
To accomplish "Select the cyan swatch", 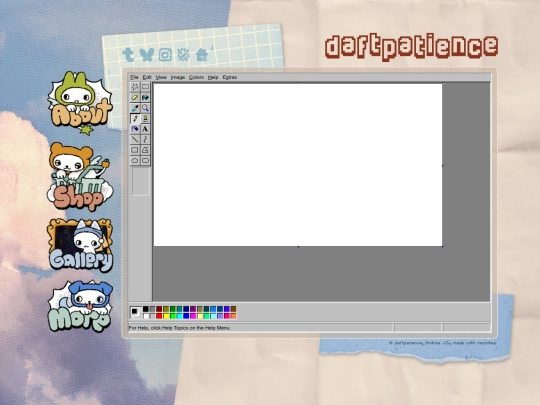I will click(180, 316).
